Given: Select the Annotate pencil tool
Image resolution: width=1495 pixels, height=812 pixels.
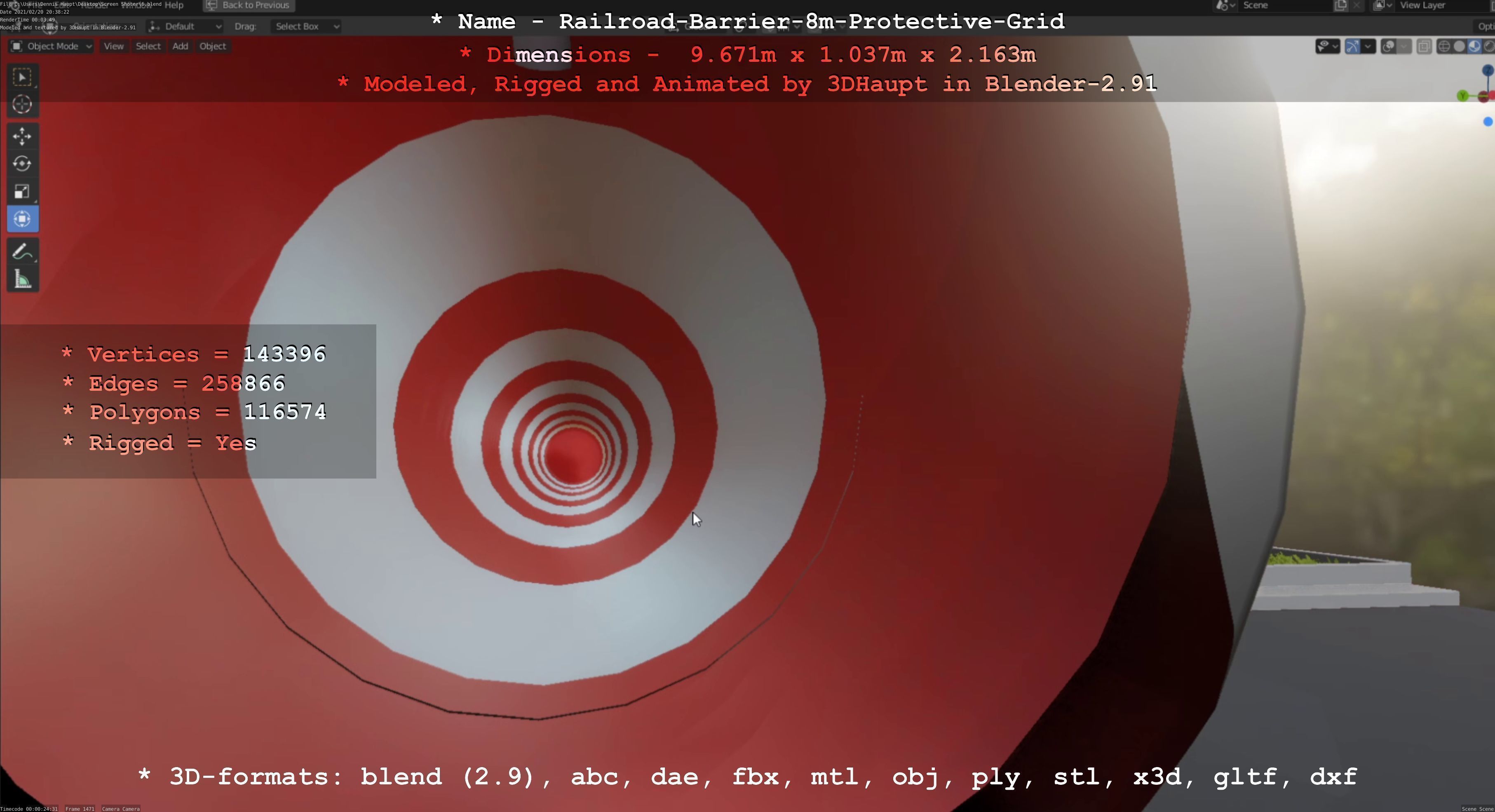Looking at the screenshot, I should [22, 252].
